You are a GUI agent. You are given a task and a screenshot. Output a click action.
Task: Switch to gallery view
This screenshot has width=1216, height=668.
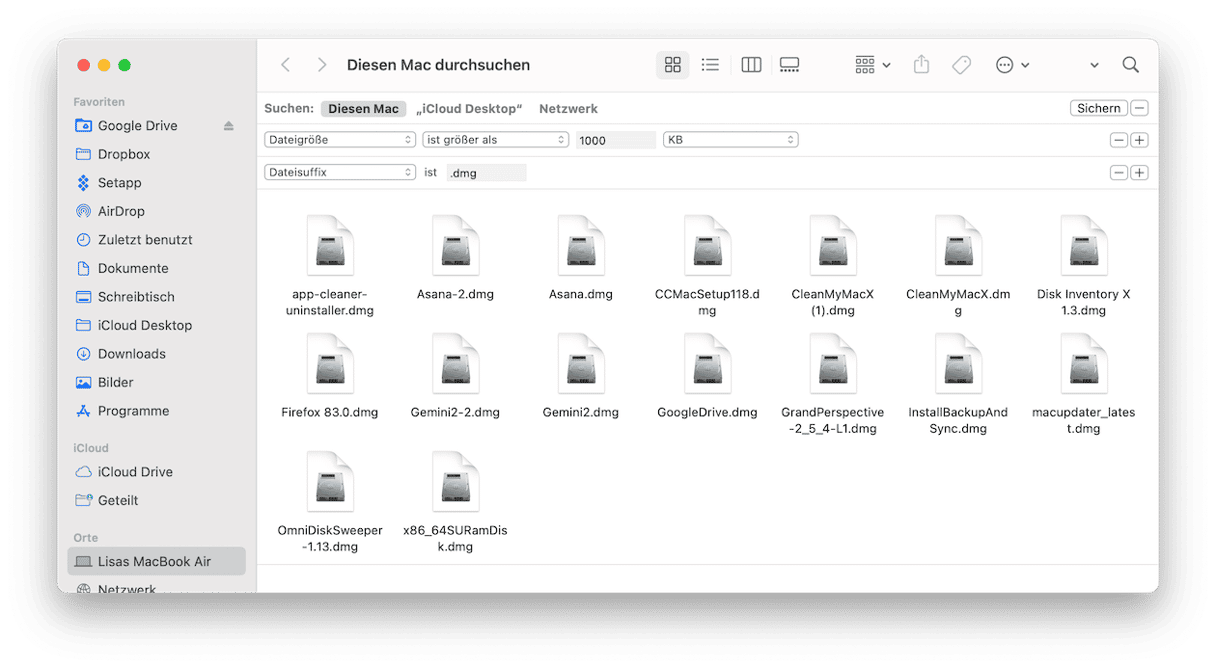tap(789, 65)
